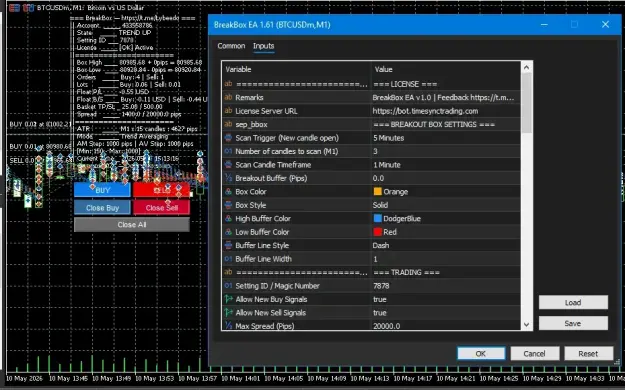Click the 'BUY 0.02 at' order label on chart
625x390 pixels.
coord(40,124)
